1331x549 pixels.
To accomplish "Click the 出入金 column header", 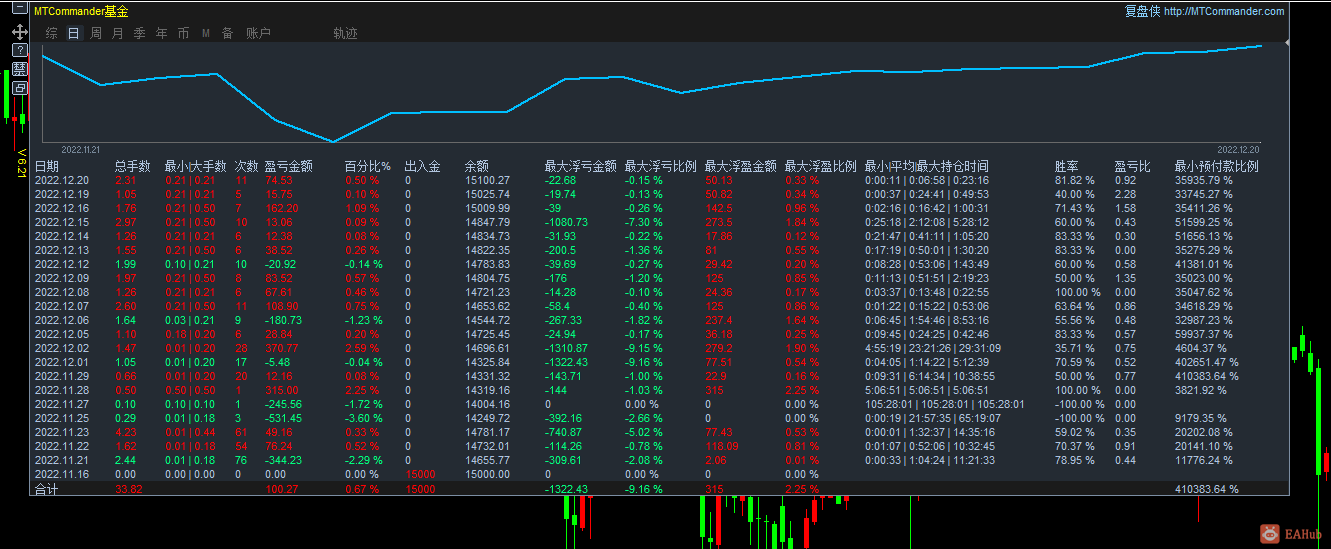I will coord(423,166).
